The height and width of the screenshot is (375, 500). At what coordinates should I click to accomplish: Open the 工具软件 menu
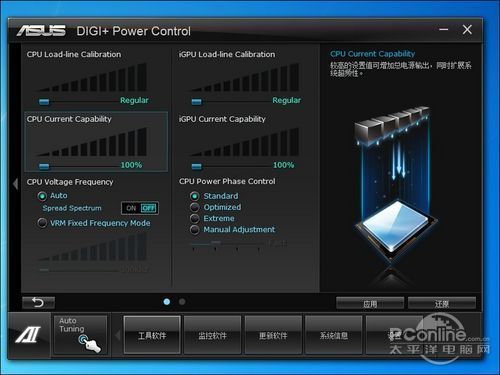coord(152,335)
